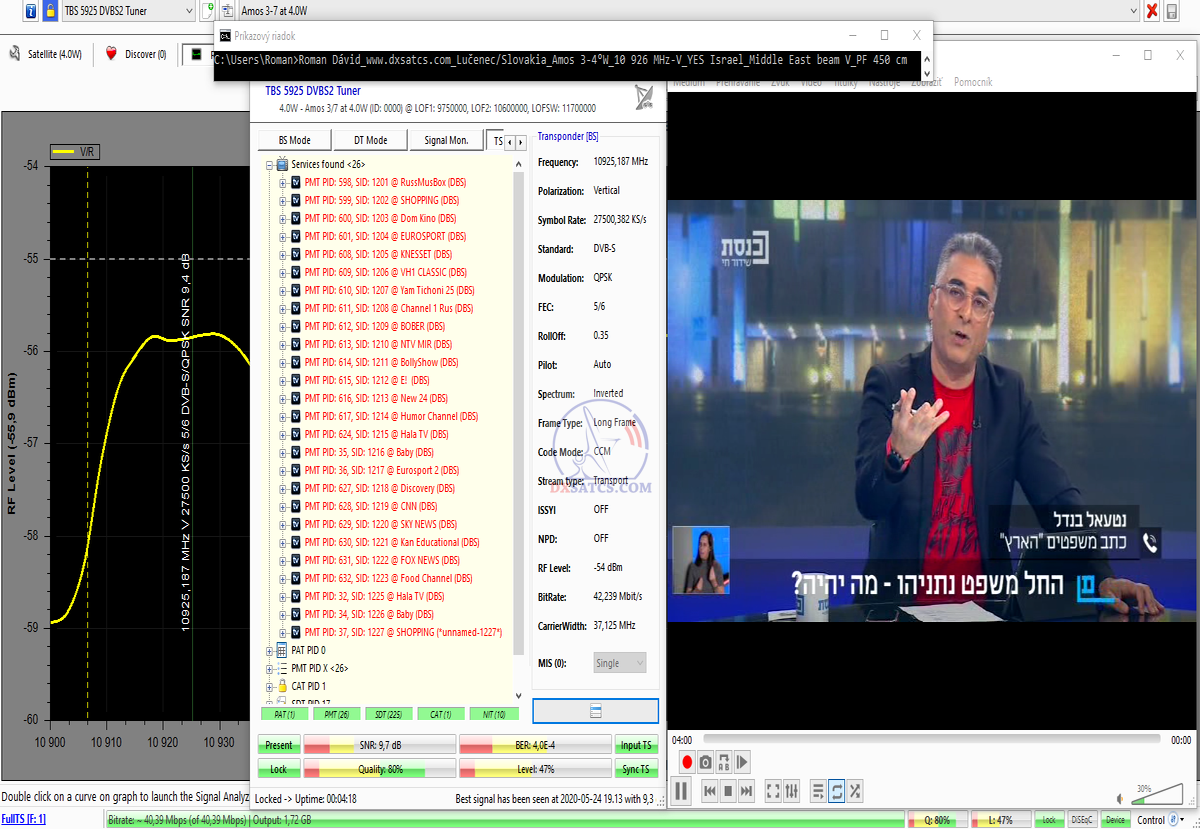The width and height of the screenshot is (1200, 829).
Task: Stop video playback
Action: coord(729,791)
